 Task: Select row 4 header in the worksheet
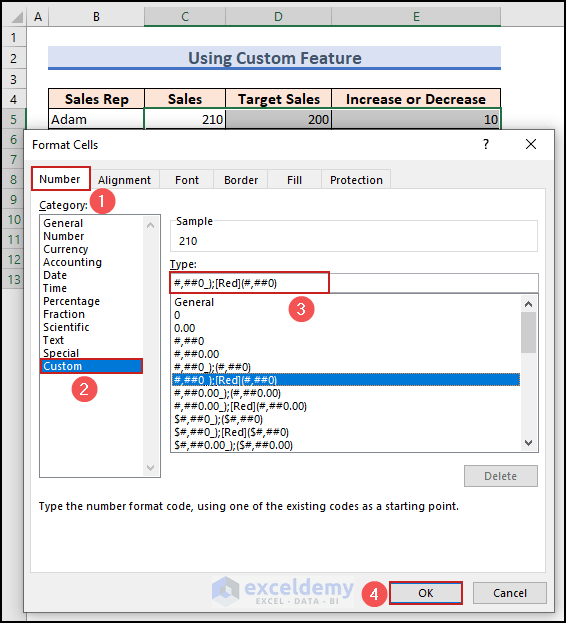(14, 99)
